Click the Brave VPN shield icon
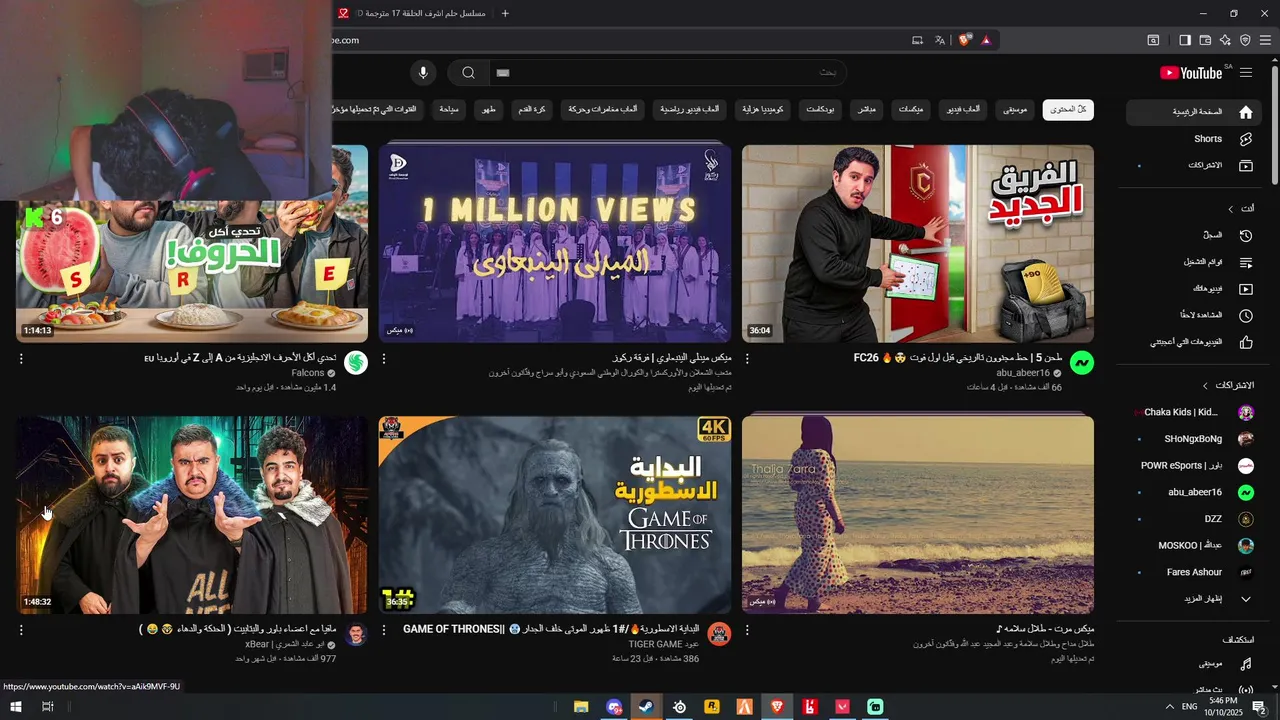 point(1245,40)
